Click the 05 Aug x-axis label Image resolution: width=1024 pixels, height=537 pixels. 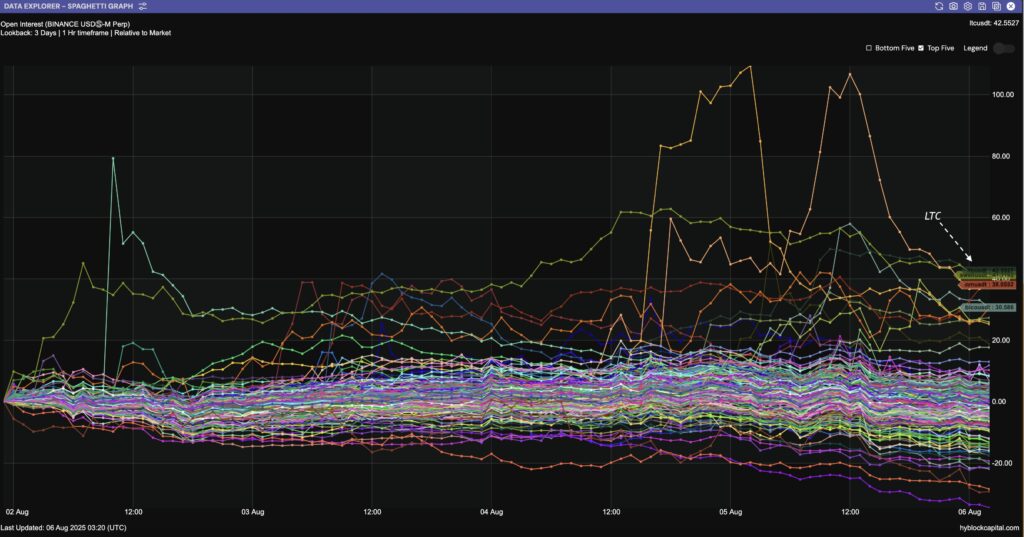click(731, 512)
